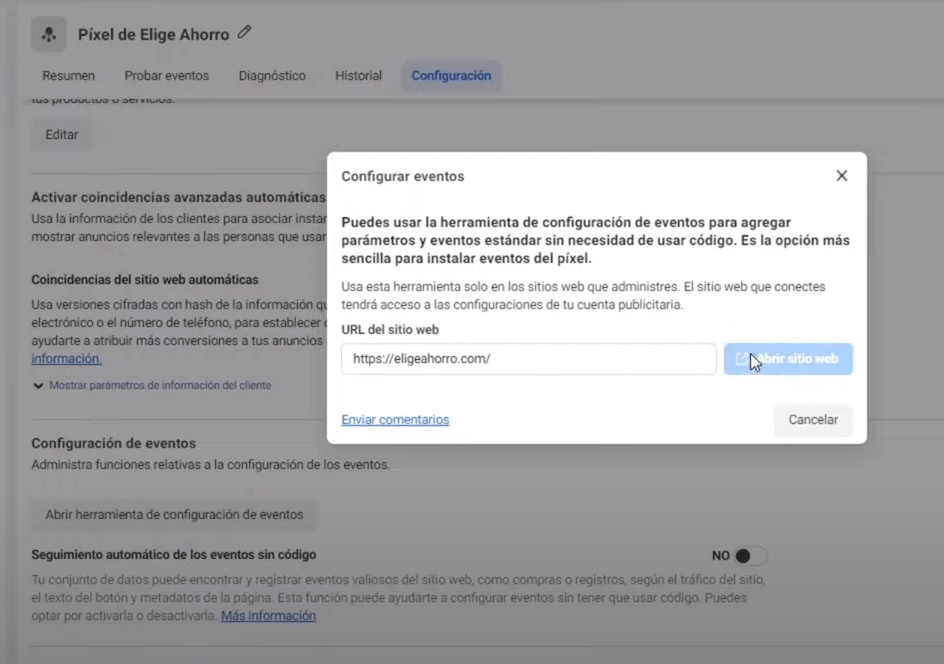The width and height of the screenshot is (944, 664).
Task: Click the Editar button
Action: click(x=61, y=135)
